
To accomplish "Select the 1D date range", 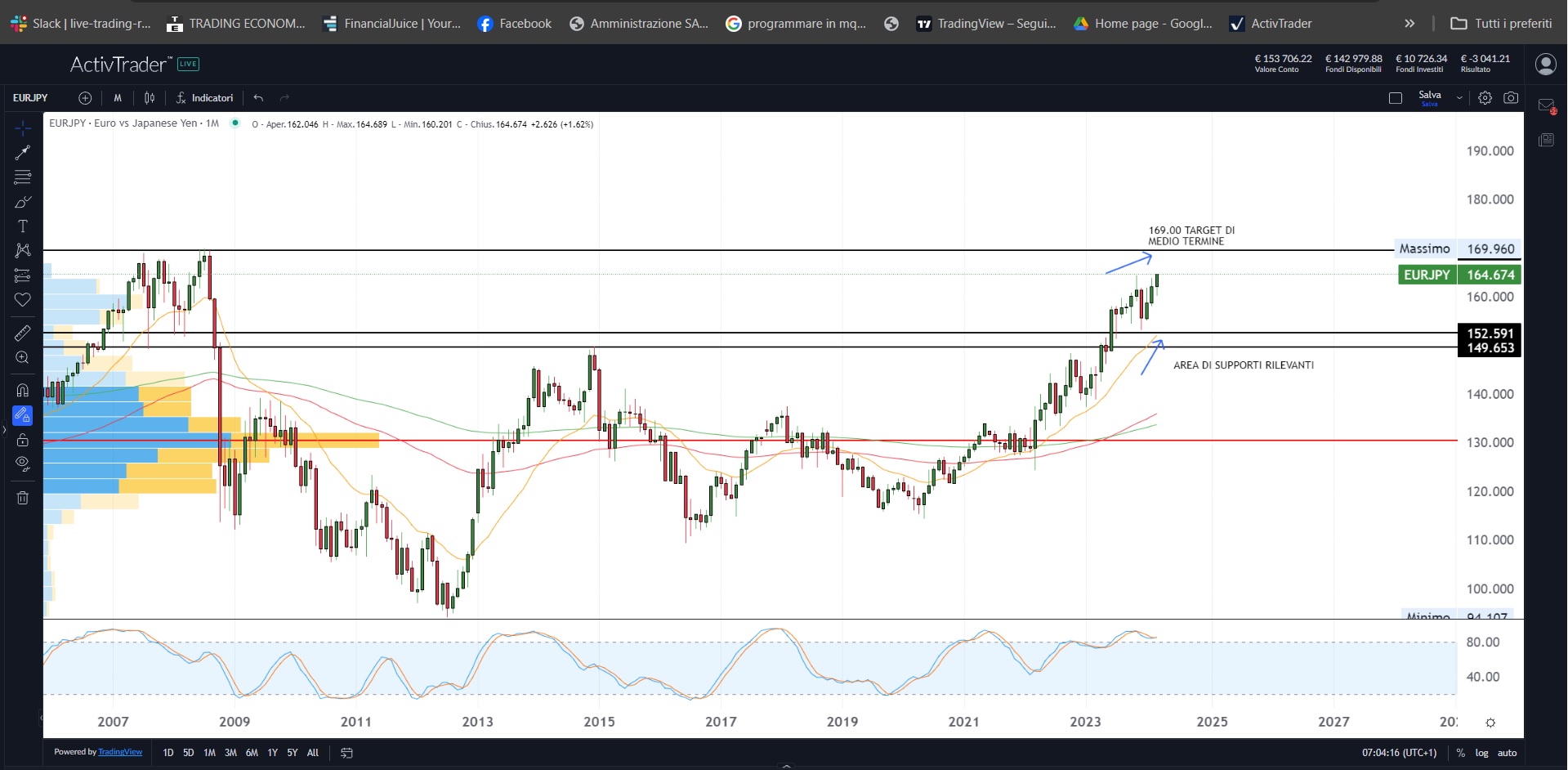I will pos(168,753).
